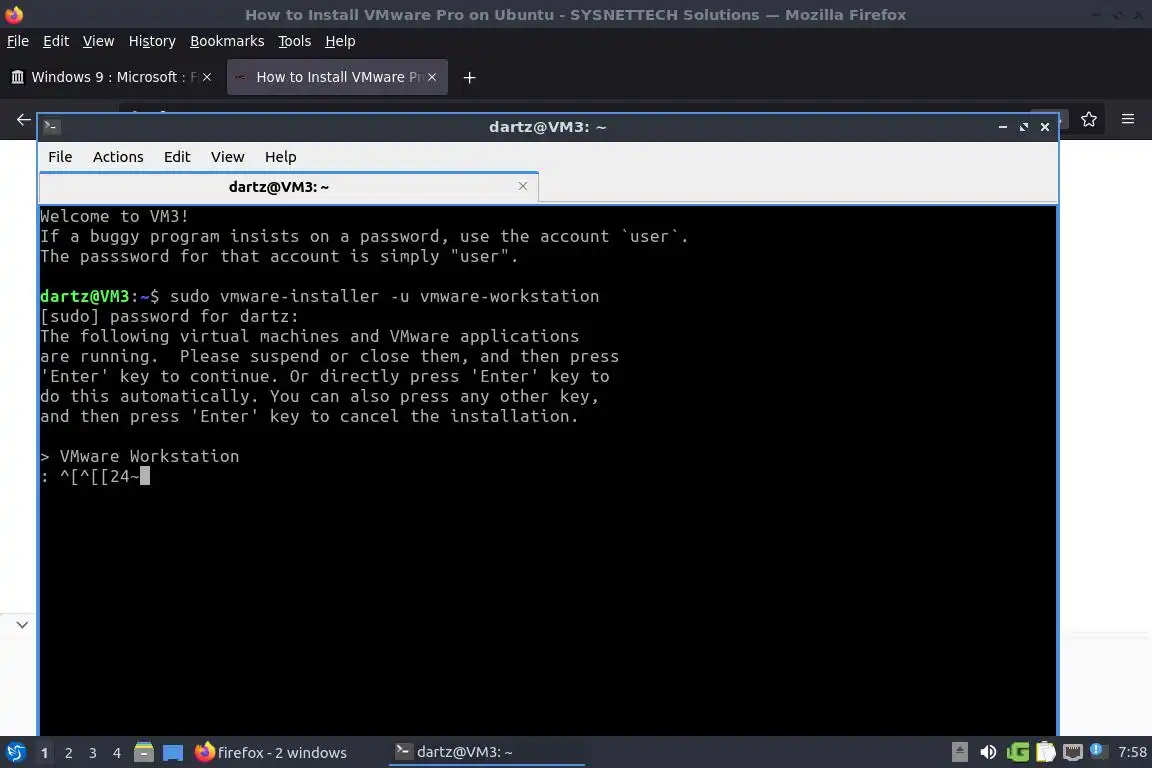Open Firefox Edit menu

[x=56, y=41]
